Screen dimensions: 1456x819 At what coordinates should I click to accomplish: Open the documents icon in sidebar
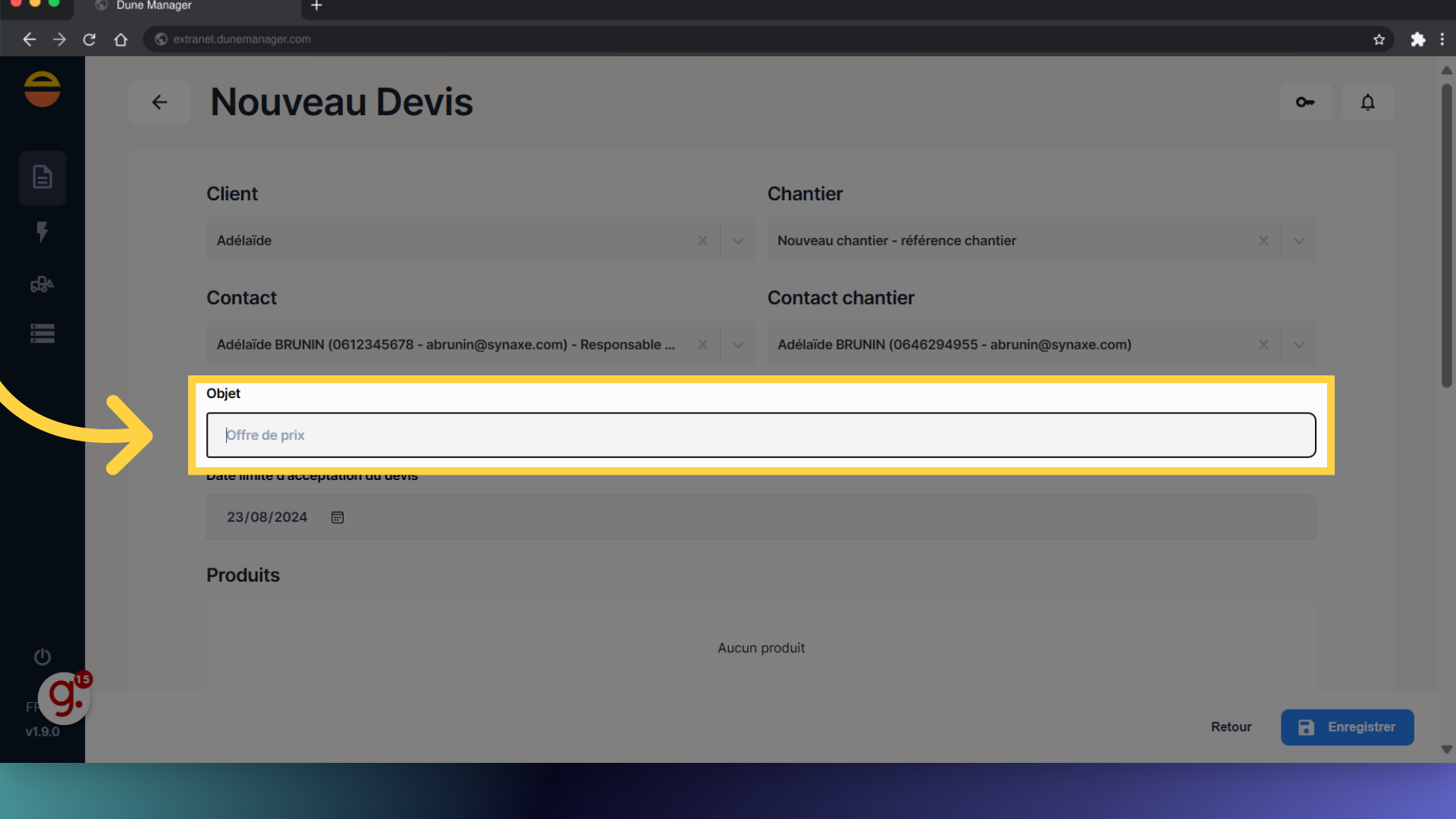(42, 177)
